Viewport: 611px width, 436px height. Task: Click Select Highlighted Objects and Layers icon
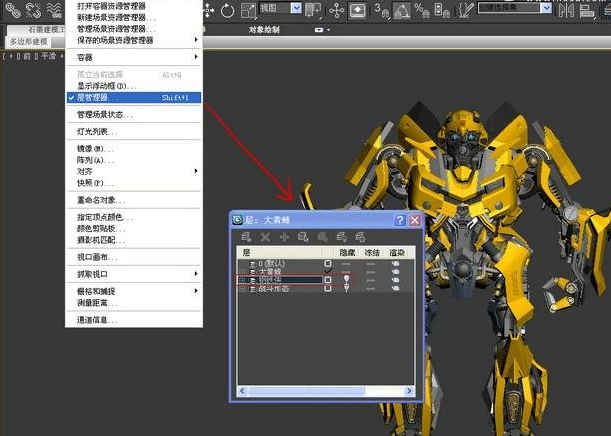tap(304, 237)
